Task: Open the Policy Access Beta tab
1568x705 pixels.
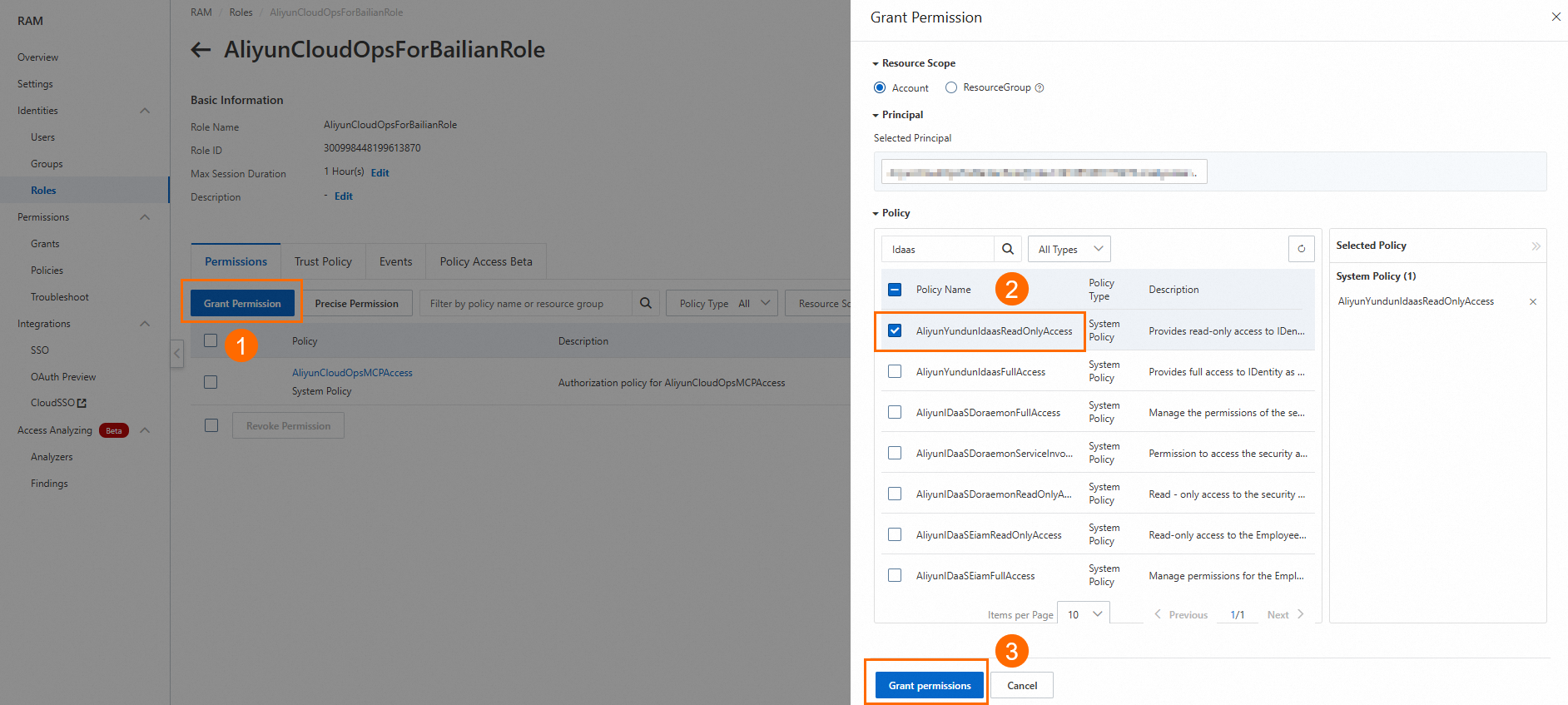Action: (486, 261)
